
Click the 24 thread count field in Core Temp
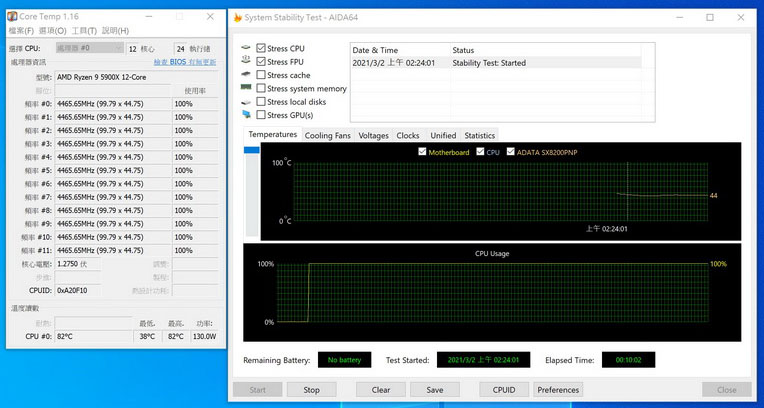coord(180,49)
